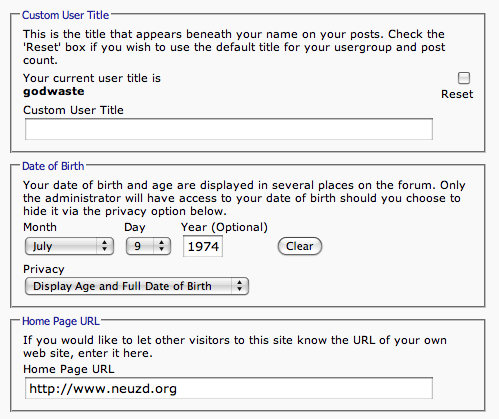Click the up-down arrows on the Day selector

click(x=162, y=246)
